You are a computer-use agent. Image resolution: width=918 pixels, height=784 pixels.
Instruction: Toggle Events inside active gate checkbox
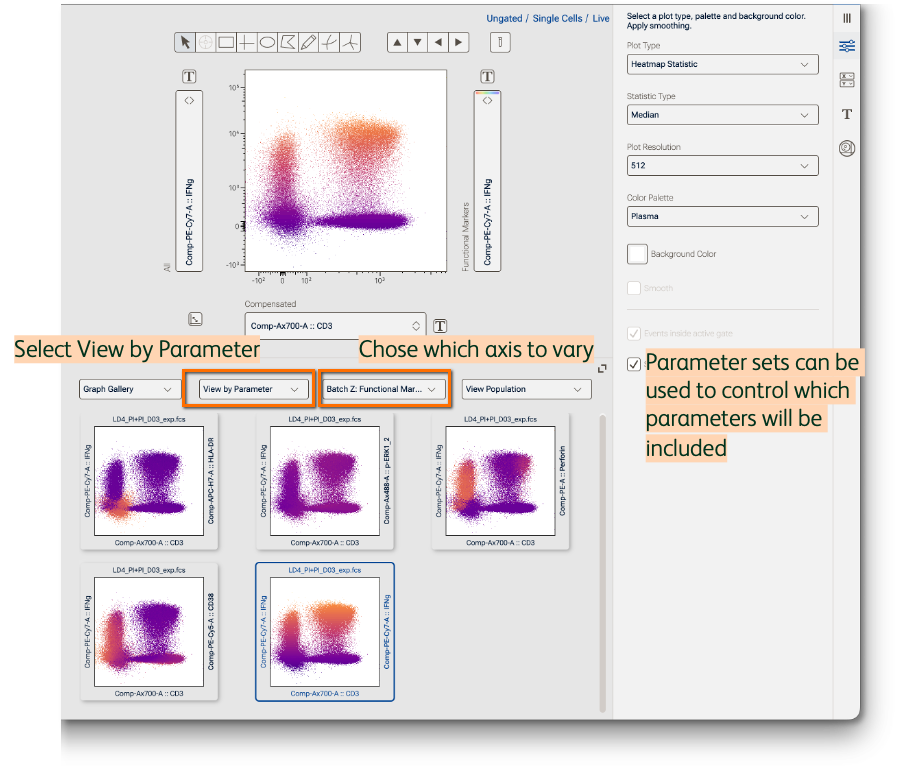coord(634,333)
